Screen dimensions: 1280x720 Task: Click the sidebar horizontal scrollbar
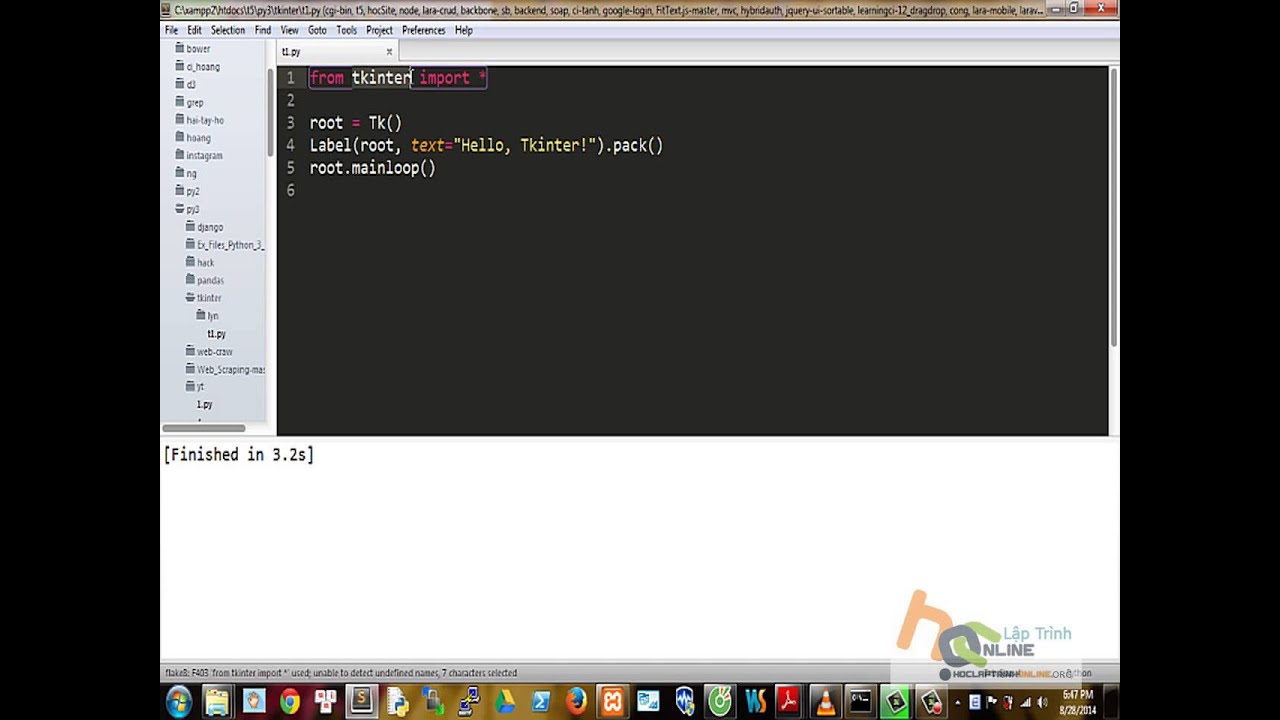click(204, 428)
